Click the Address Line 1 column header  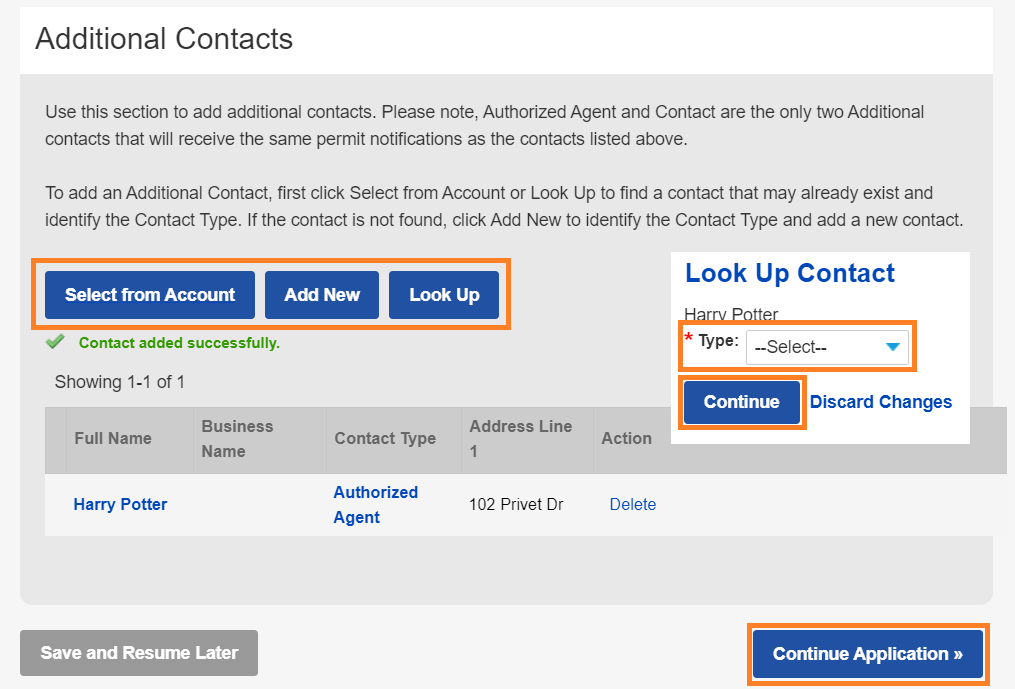click(520, 439)
